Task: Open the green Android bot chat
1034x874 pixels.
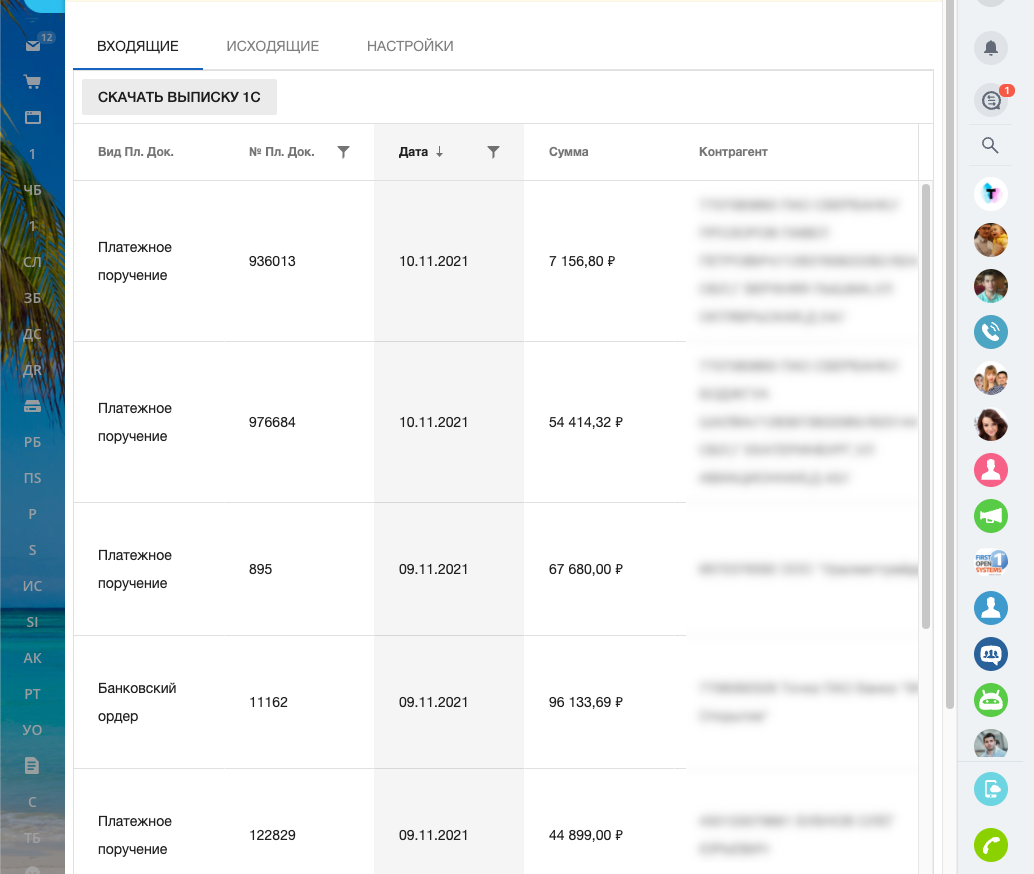Action: click(x=990, y=700)
